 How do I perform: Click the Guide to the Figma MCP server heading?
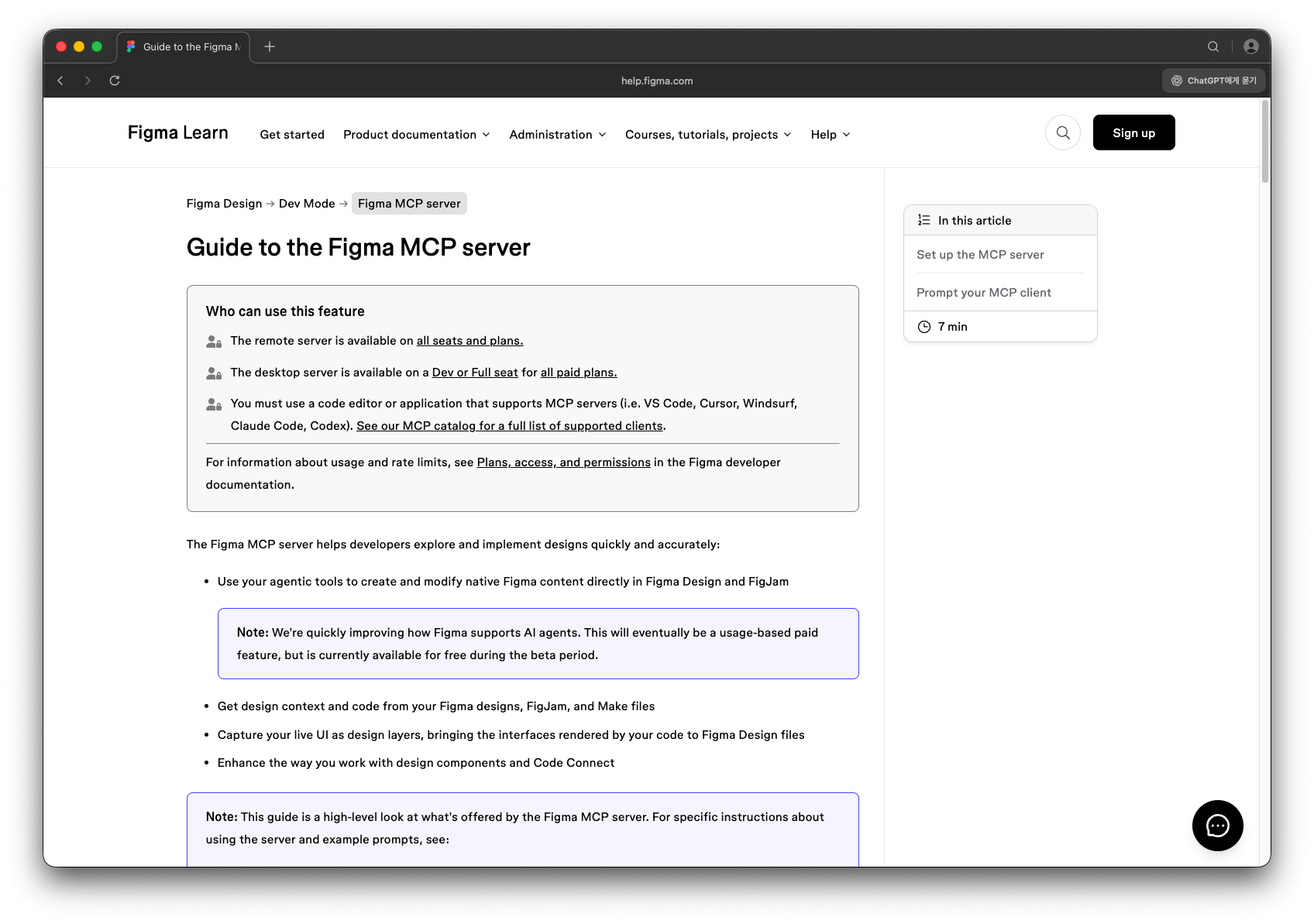358,248
